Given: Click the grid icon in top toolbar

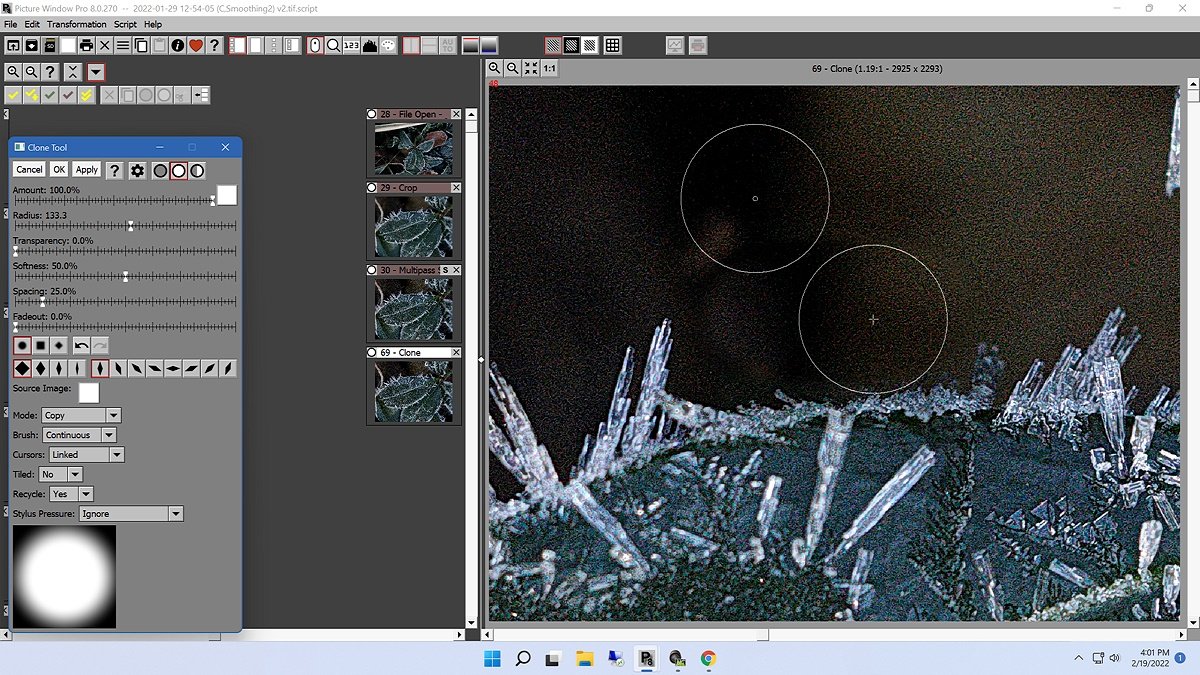Looking at the screenshot, I should coord(612,45).
